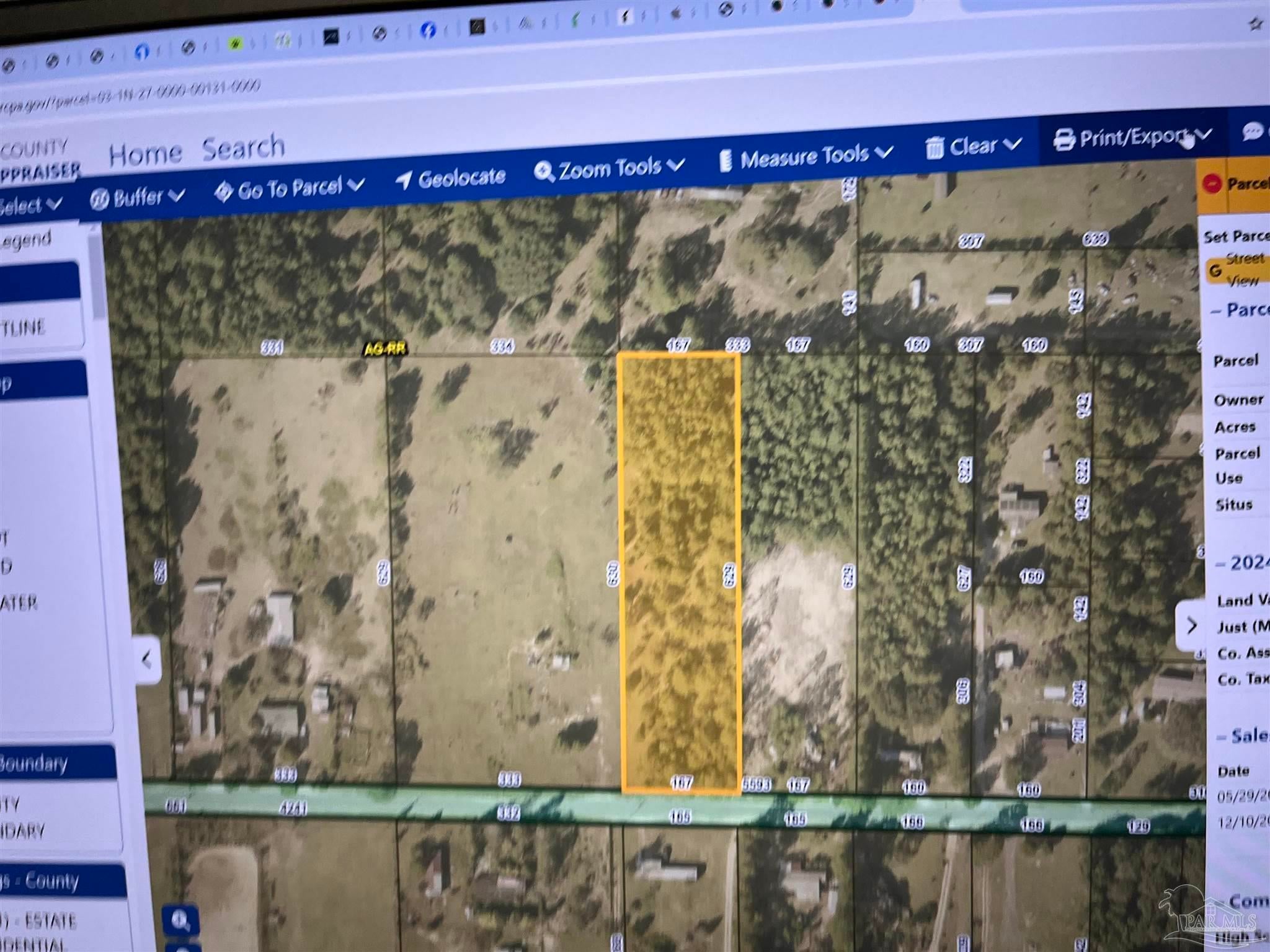Go to the Home page link
This screenshot has height=952, width=1270.
(x=146, y=154)
